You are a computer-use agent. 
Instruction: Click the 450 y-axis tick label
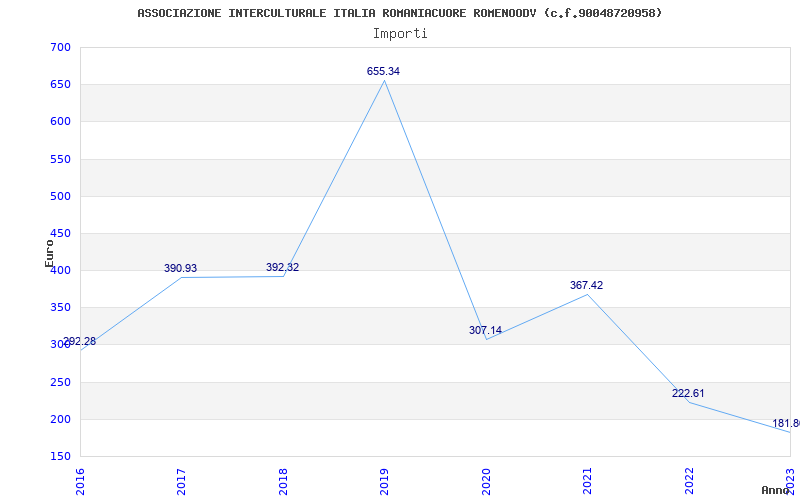coord(60,234)
